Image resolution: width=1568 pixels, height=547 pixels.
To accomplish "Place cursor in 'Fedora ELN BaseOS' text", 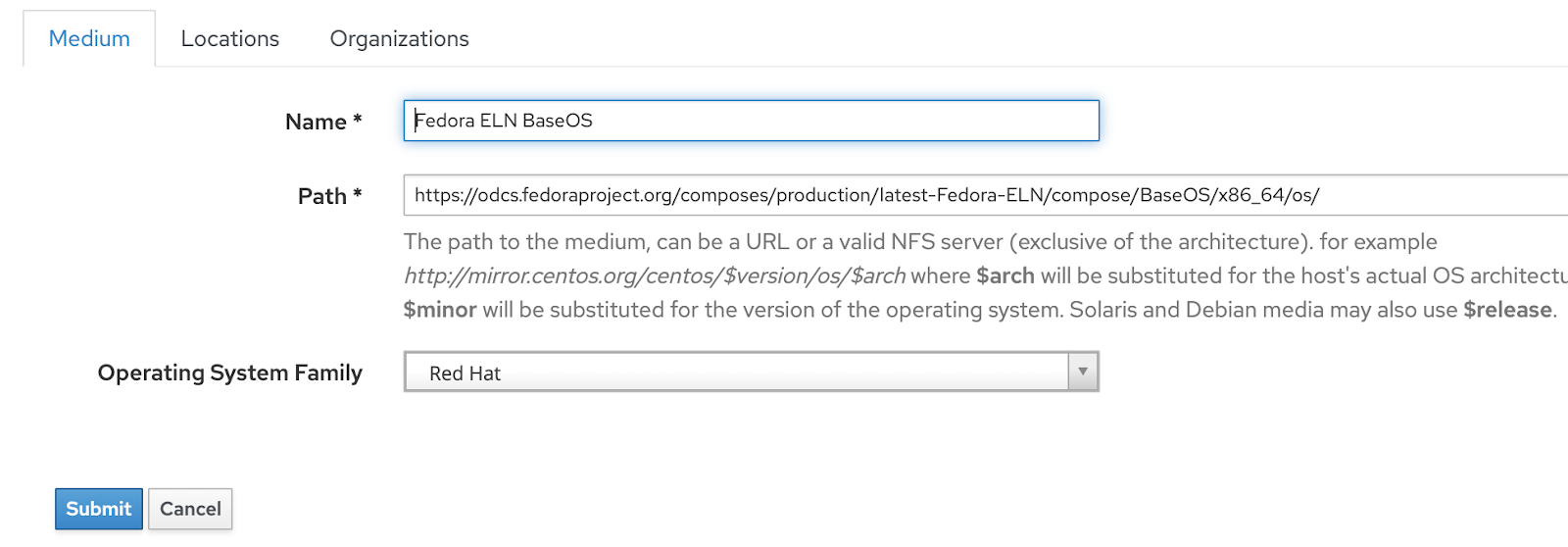I will [504, 121].
